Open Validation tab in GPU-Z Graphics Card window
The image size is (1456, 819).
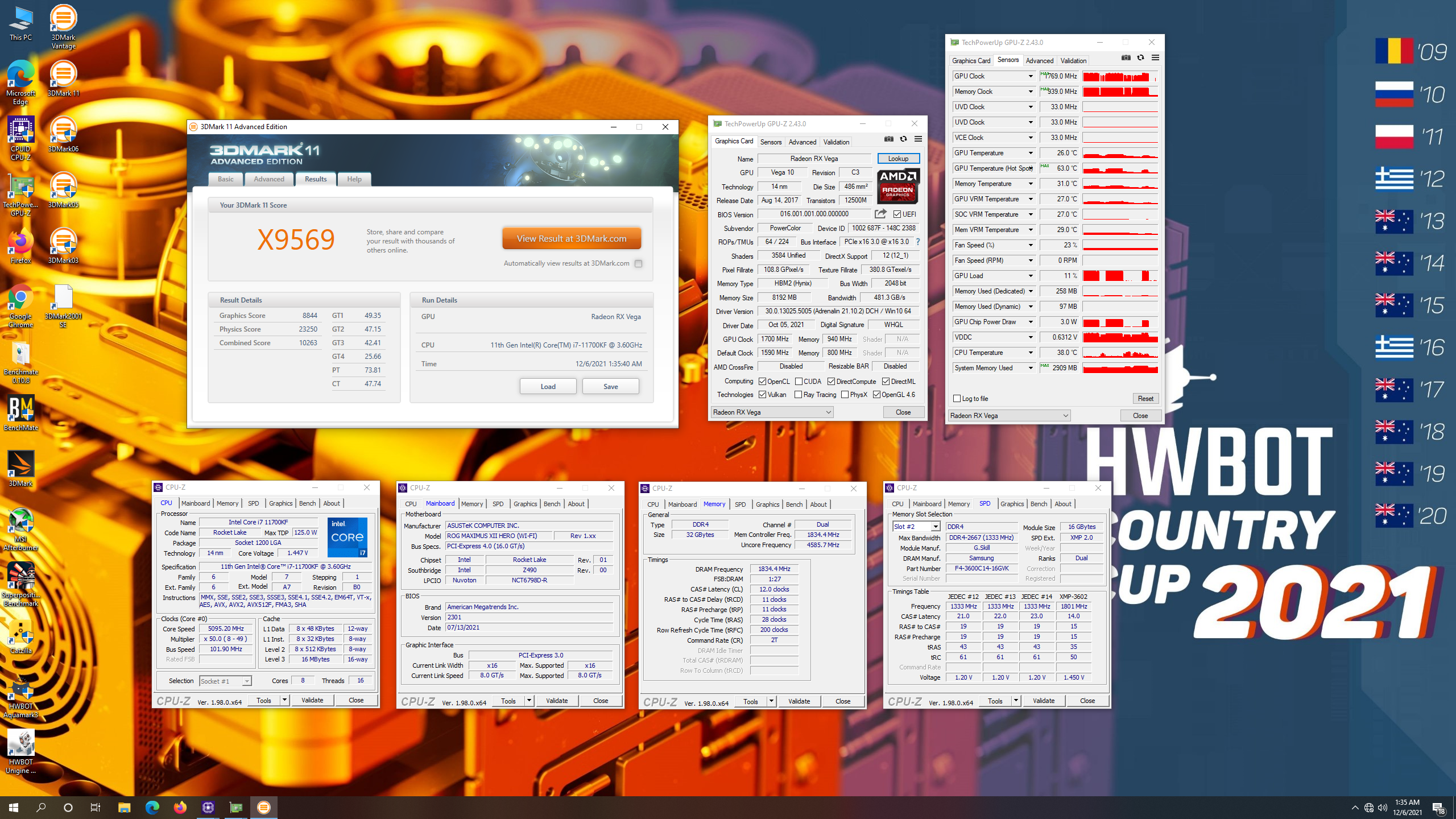pos(836,142)
